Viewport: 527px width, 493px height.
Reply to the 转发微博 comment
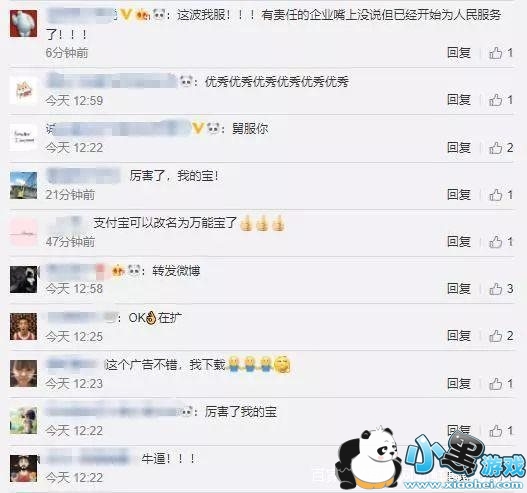[x=458, y=289]
